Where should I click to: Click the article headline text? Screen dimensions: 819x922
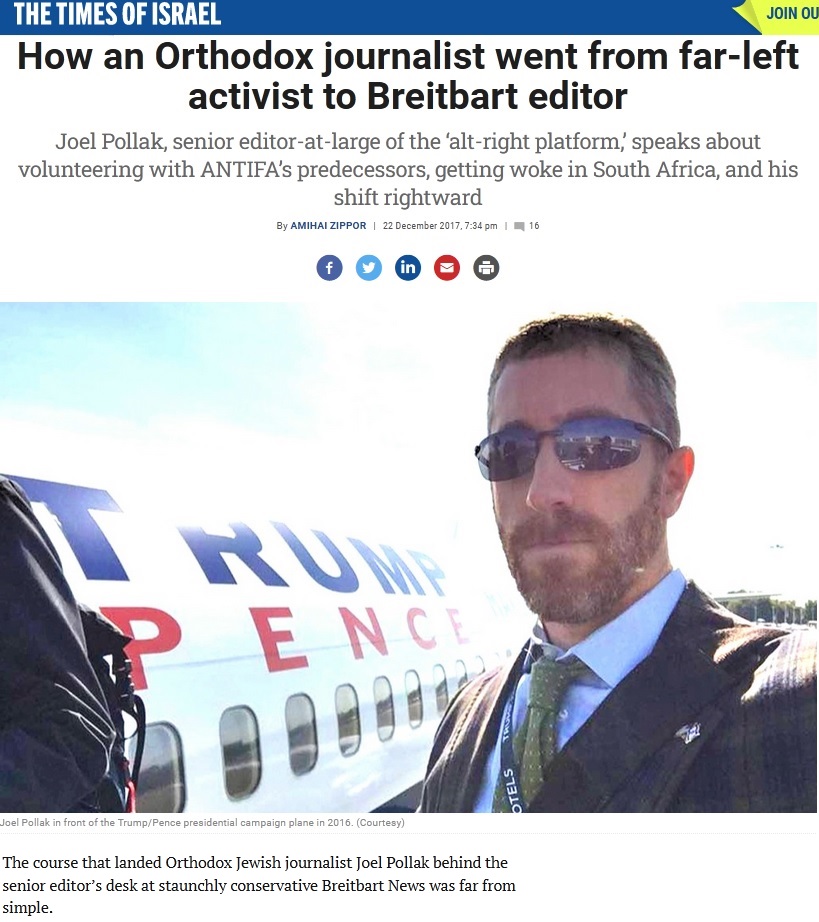408,76
